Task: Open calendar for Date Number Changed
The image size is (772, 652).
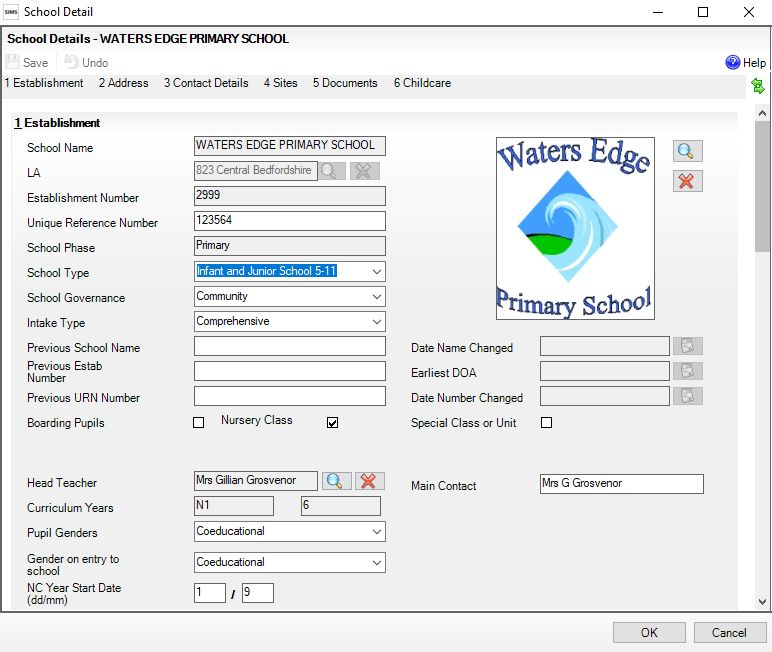Action: pos(688,396)
